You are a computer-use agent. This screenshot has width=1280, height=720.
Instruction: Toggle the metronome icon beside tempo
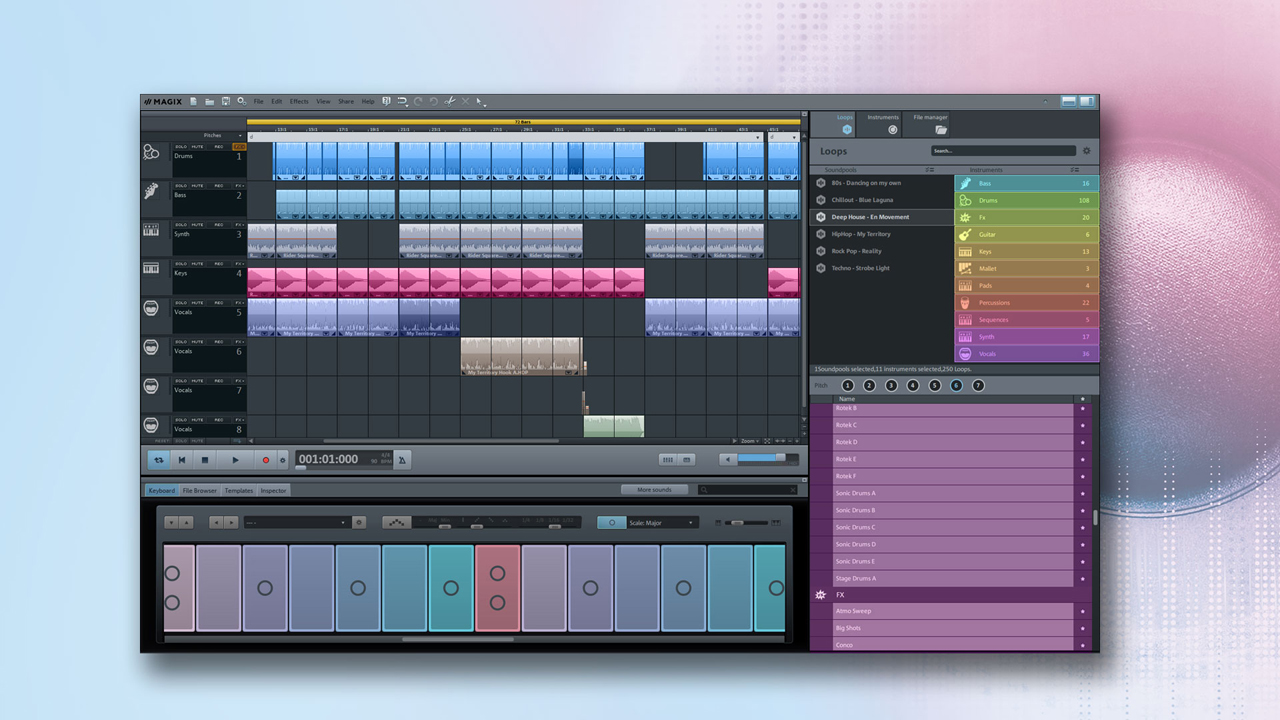click(403, 460)
